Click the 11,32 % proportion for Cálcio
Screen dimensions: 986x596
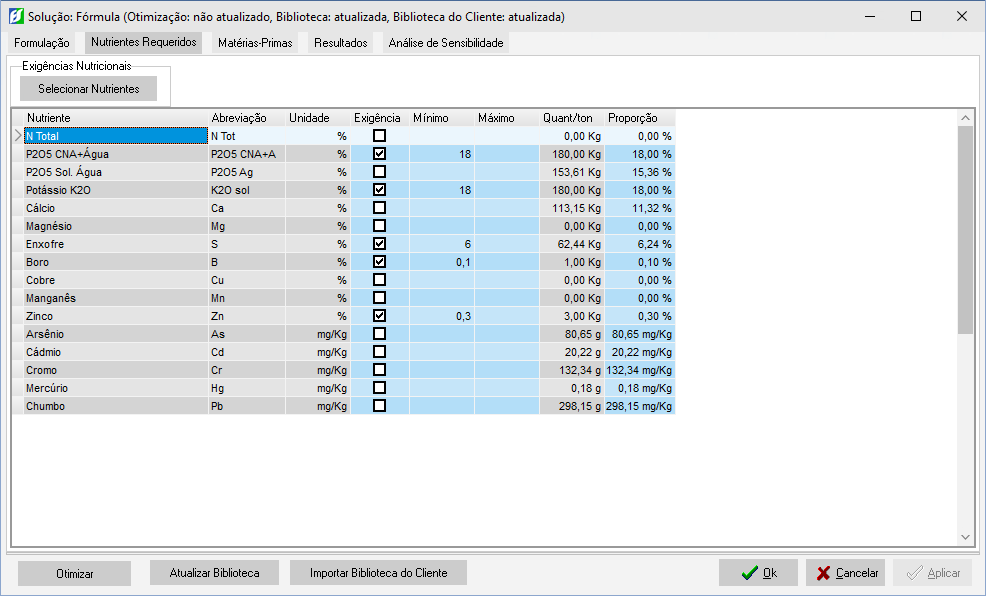(640, 208)
